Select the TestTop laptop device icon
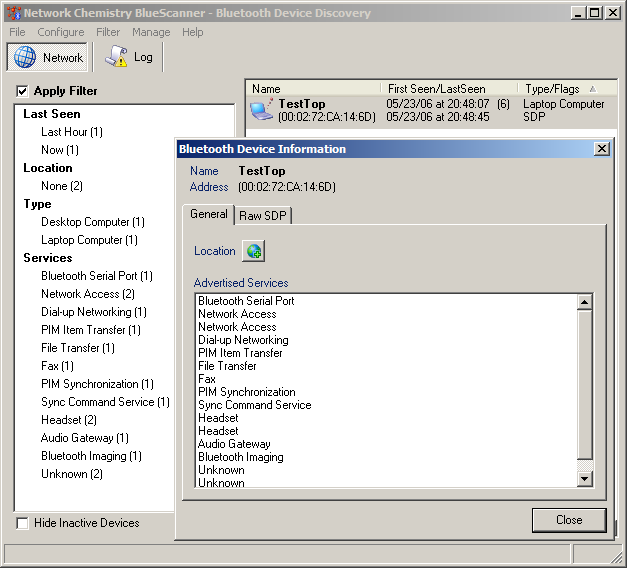Viewport: 627px width, 568px height. pyautogui.click(x=262, y=110)
